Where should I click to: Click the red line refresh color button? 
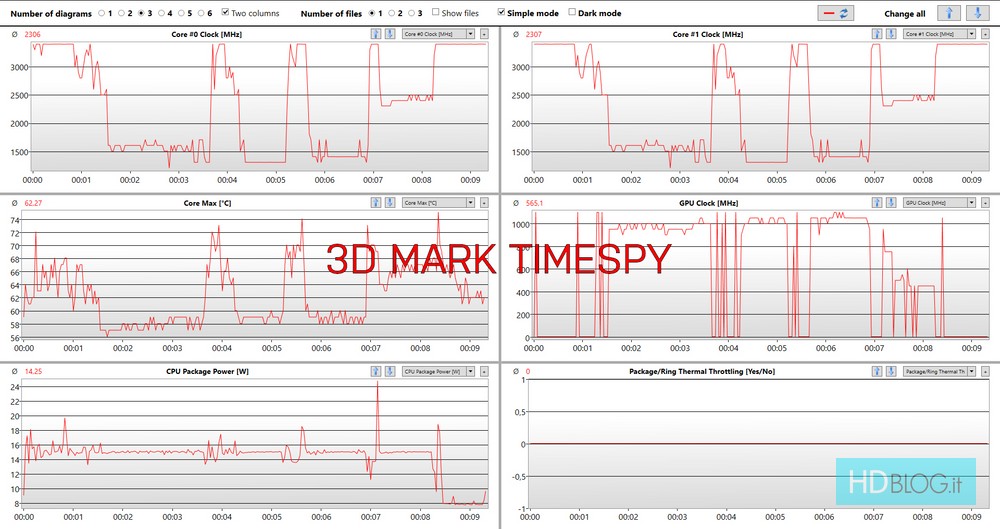(835, 13)
